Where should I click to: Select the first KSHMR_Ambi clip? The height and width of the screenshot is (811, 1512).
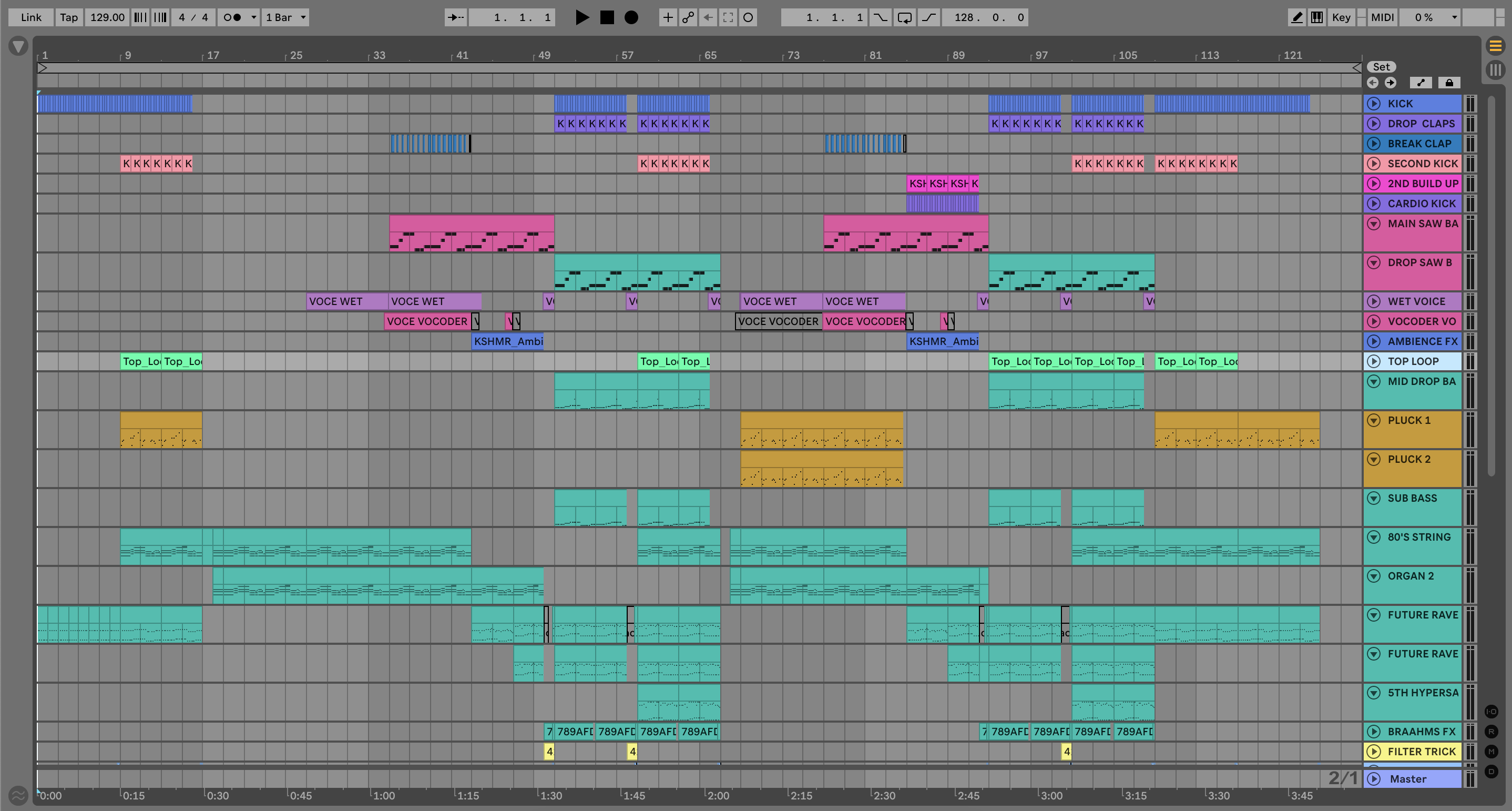click(507, 341)
